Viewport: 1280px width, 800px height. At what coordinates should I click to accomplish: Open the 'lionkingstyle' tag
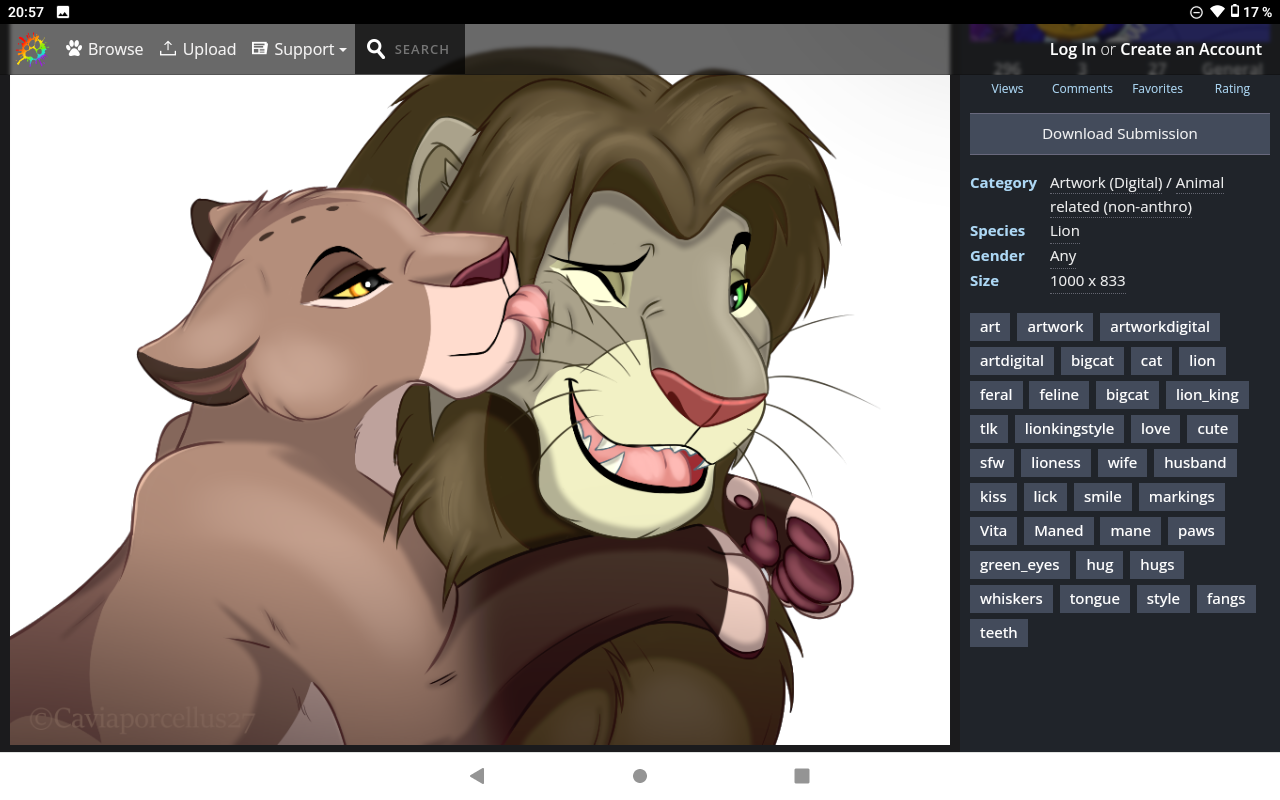[x=1069, y=429]
